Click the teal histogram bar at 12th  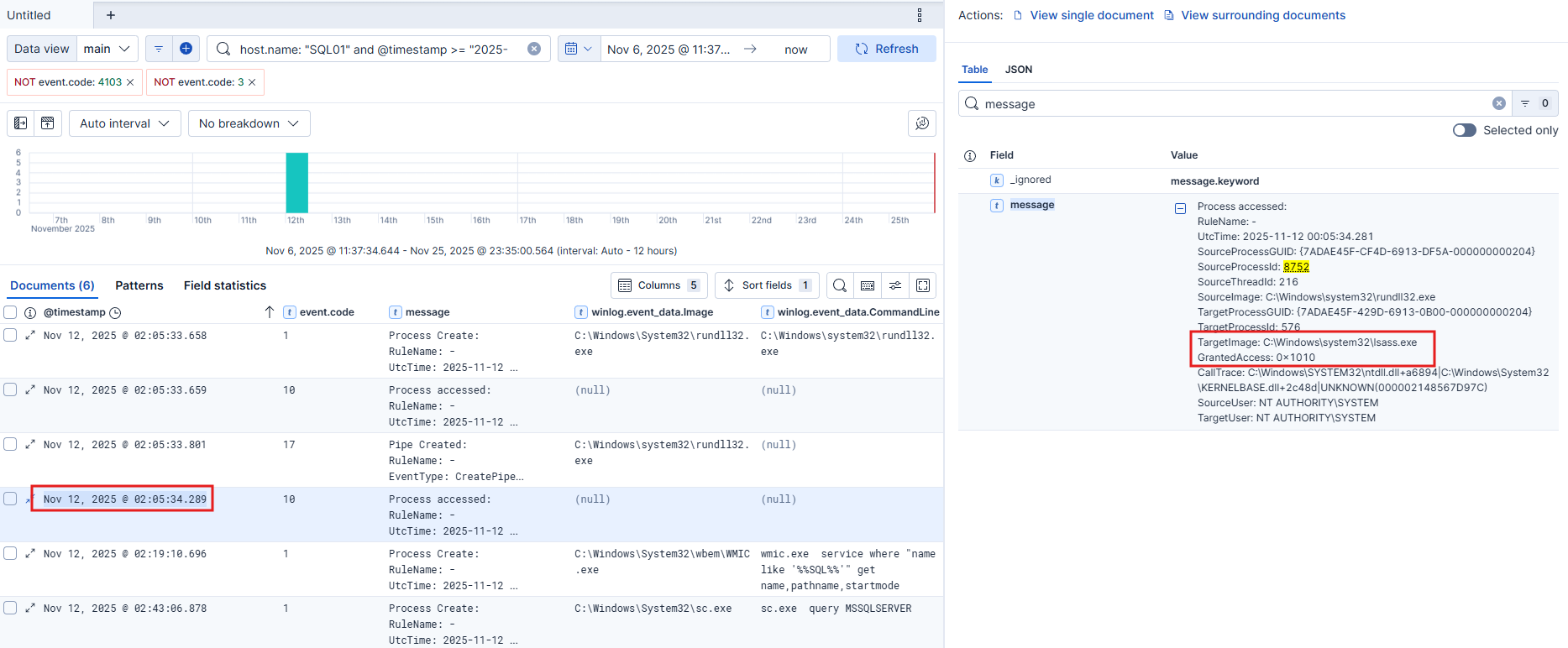click(296, 182)
